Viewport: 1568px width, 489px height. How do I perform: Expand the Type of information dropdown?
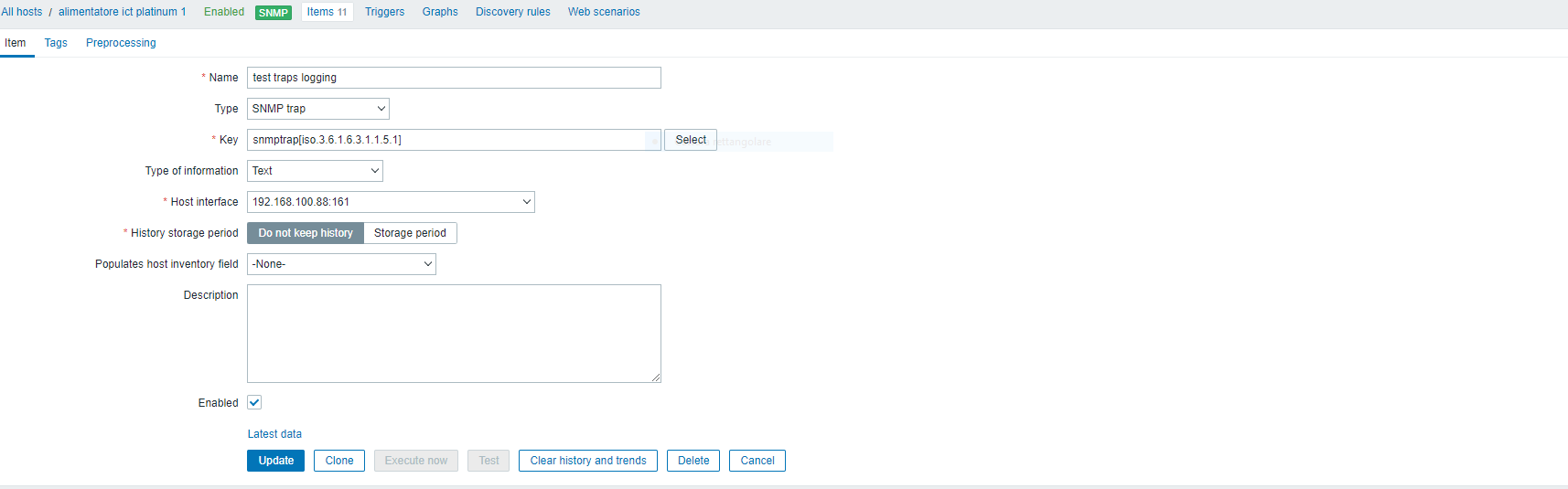[315, 171]
